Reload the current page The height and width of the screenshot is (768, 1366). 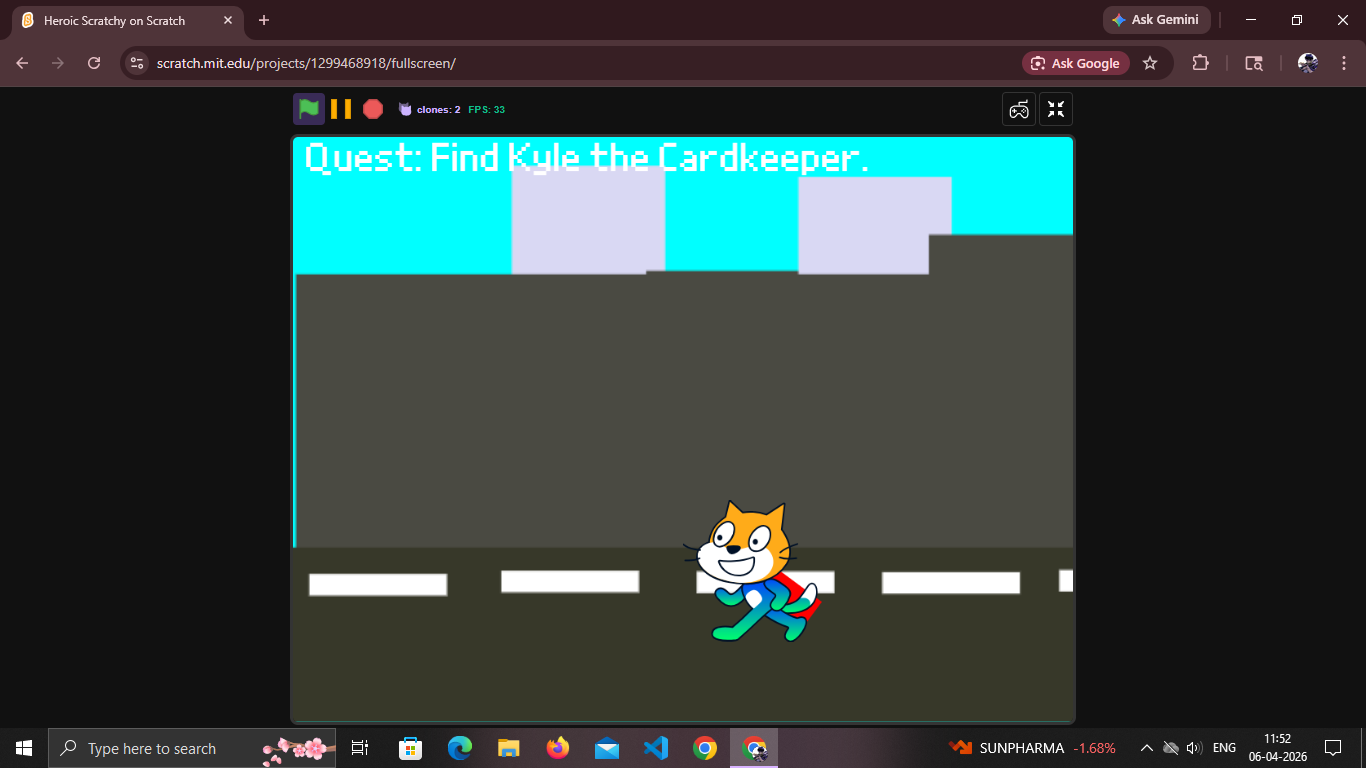(94, 63)
